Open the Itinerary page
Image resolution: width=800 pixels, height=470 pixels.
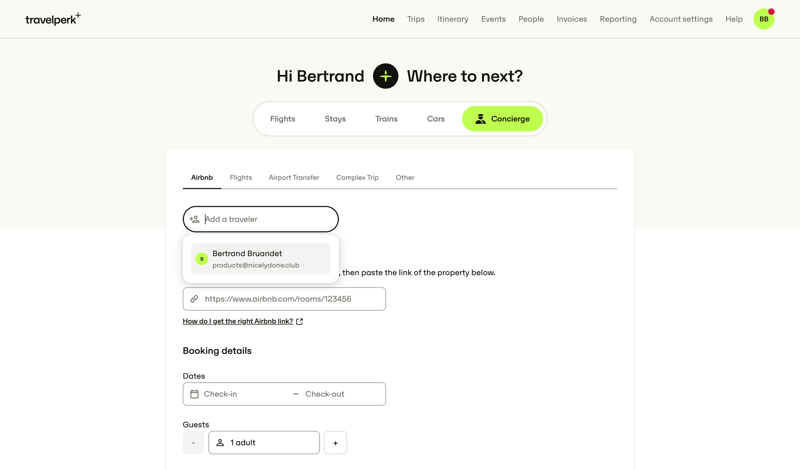[453, 19]
